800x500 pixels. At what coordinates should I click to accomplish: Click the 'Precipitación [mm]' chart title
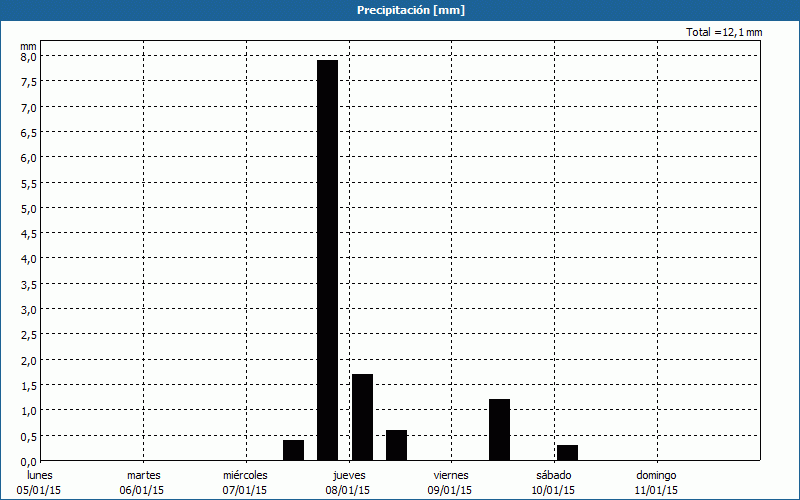(x=410, y=10)
